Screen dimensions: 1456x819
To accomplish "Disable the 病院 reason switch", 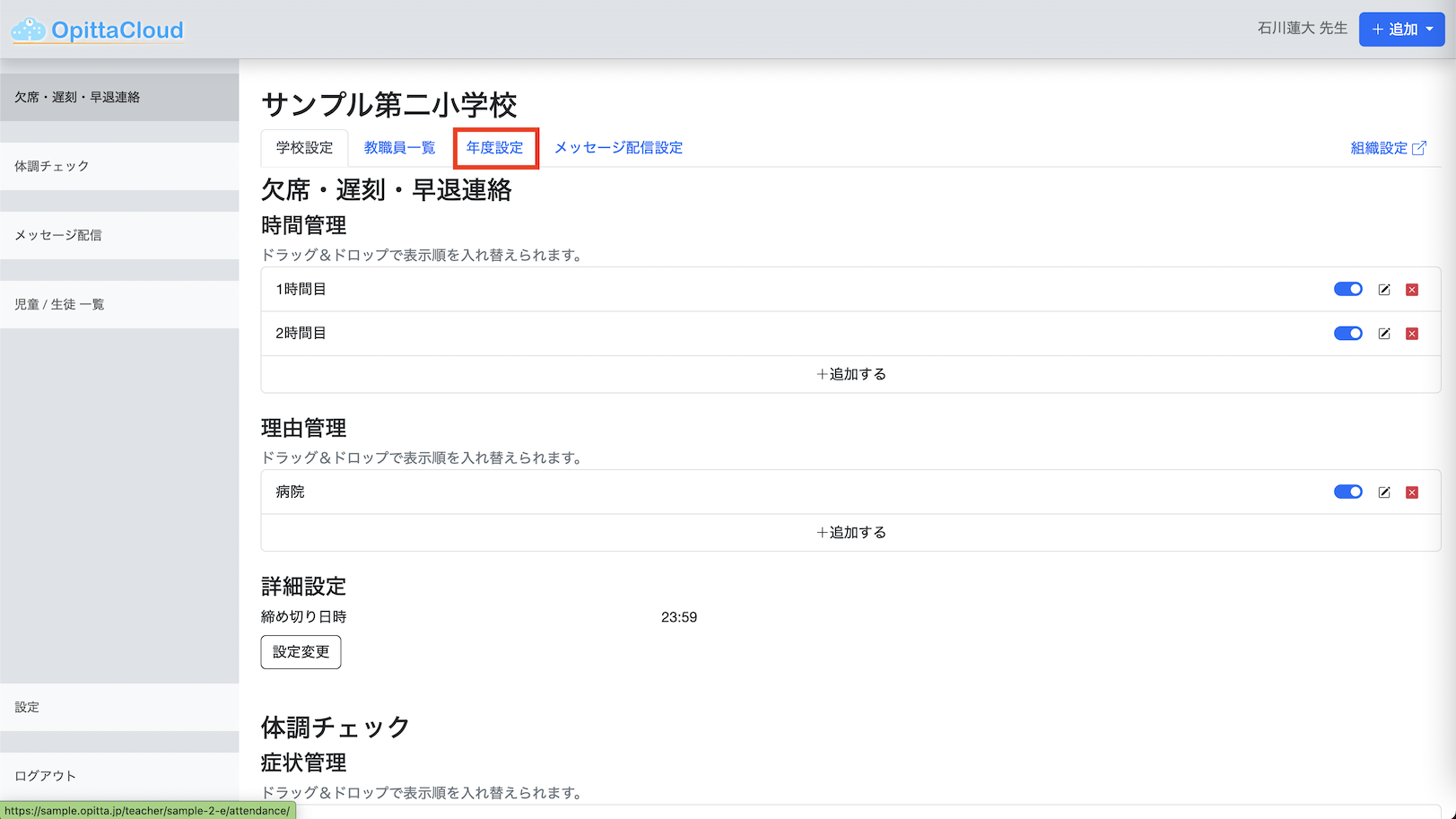I will (1348, 492).
